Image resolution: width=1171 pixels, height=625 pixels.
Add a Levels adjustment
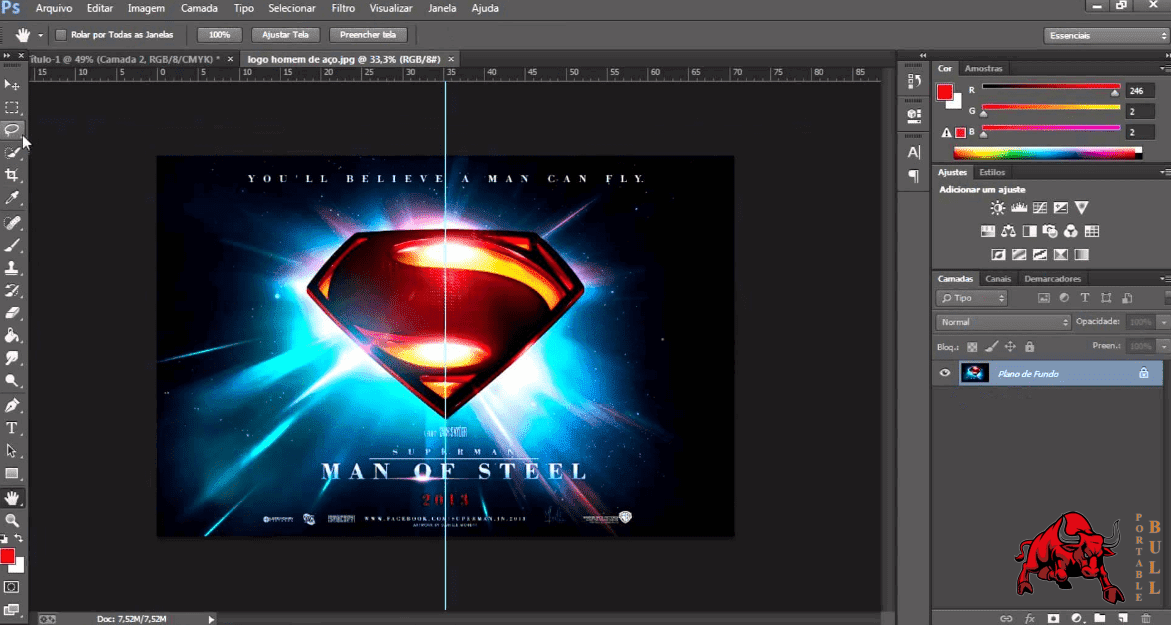click(1019, 208)
